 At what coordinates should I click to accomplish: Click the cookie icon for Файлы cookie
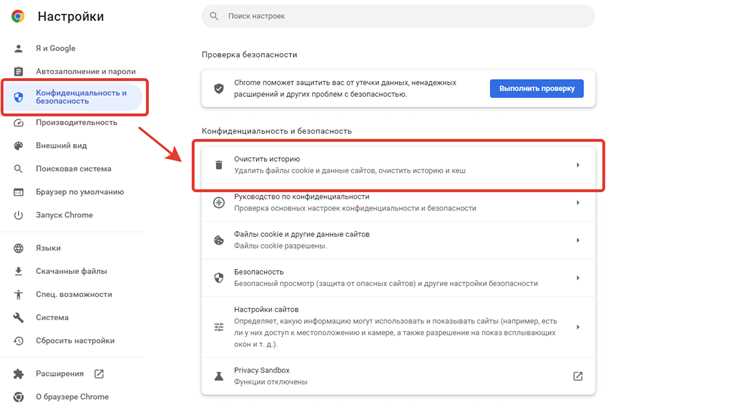click(x=219, y=240)
